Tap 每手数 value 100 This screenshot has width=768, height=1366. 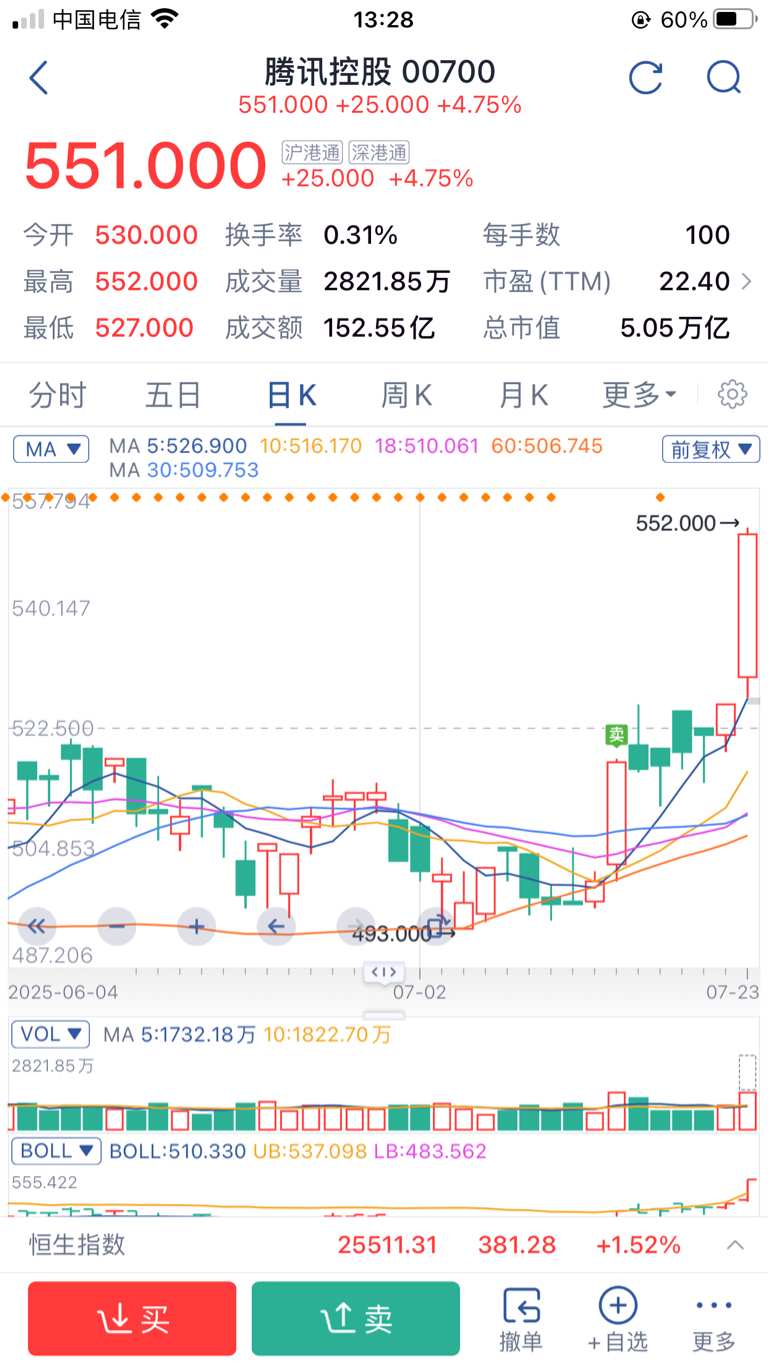coord(707,236)
